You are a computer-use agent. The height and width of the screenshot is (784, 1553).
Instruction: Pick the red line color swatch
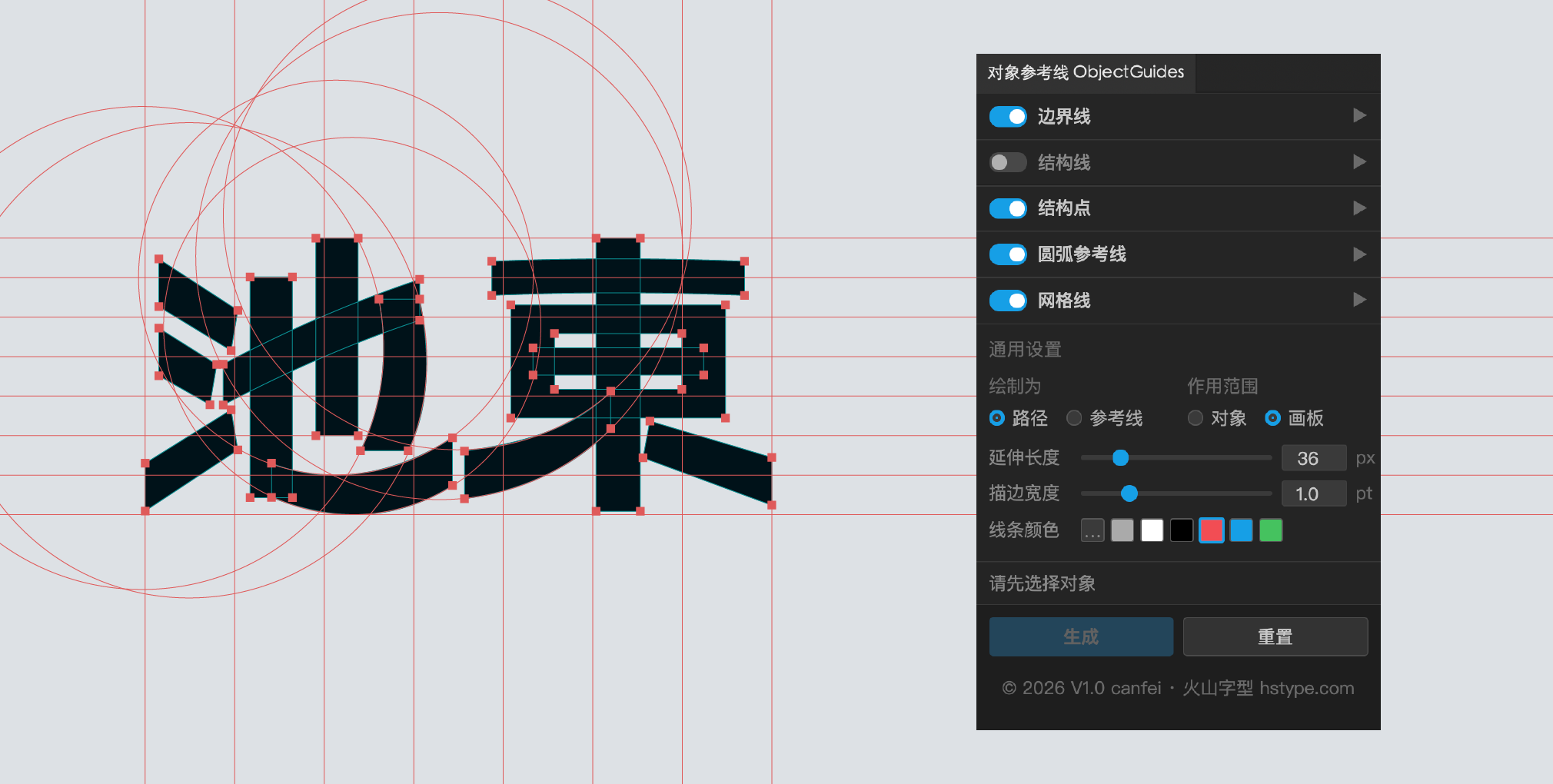(x=1212, y=530)
